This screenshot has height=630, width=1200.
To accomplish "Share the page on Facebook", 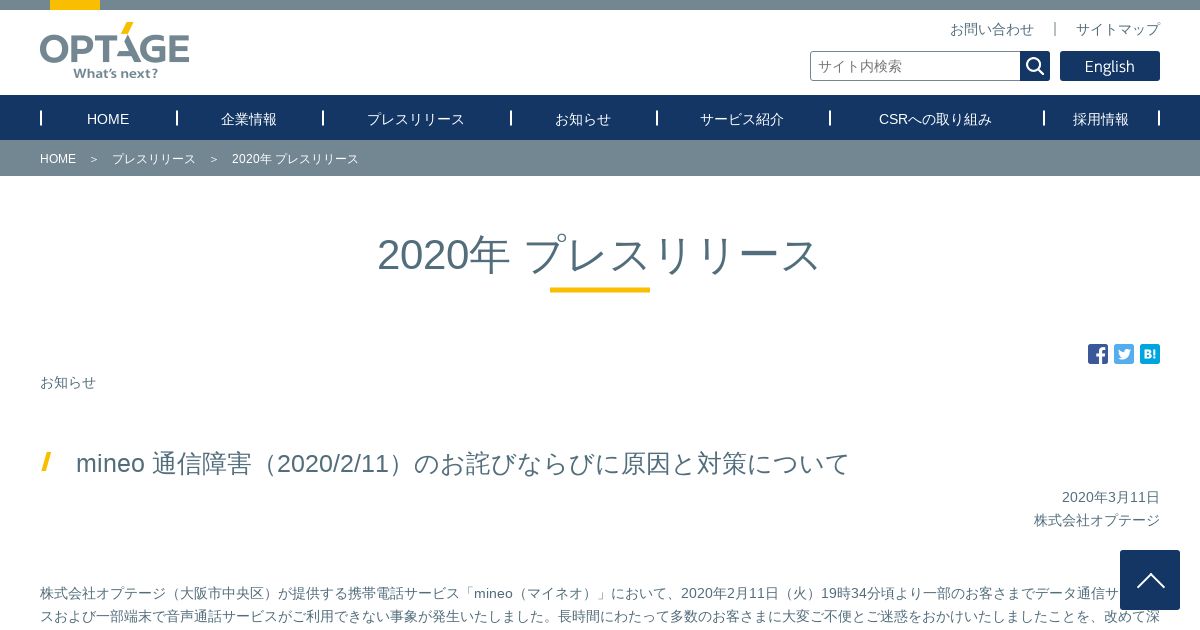I will coord(1098,354).
